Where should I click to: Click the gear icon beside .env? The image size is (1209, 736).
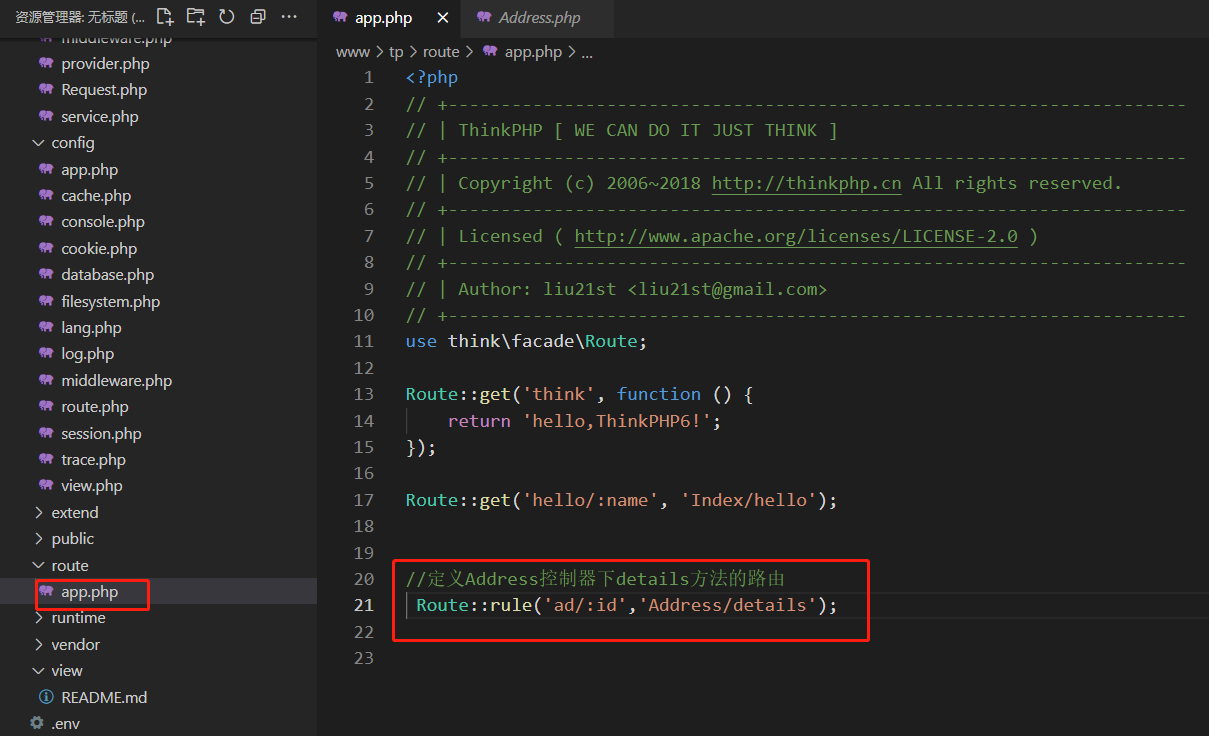click(37, 723)
